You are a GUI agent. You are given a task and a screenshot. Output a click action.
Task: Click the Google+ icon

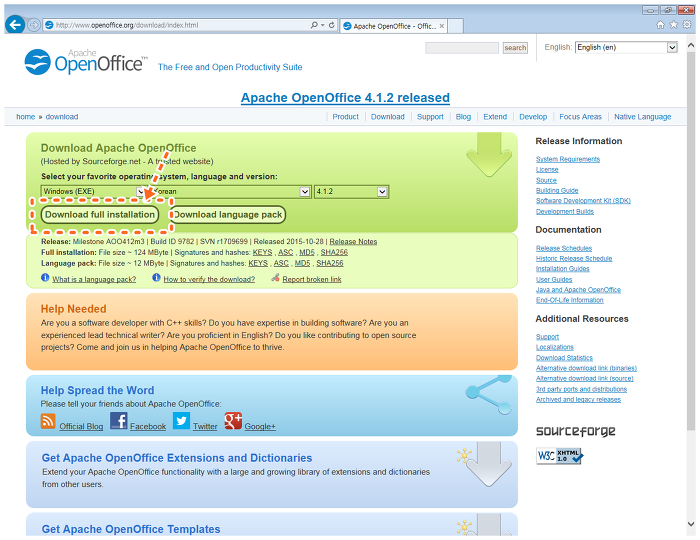[233, 421]
